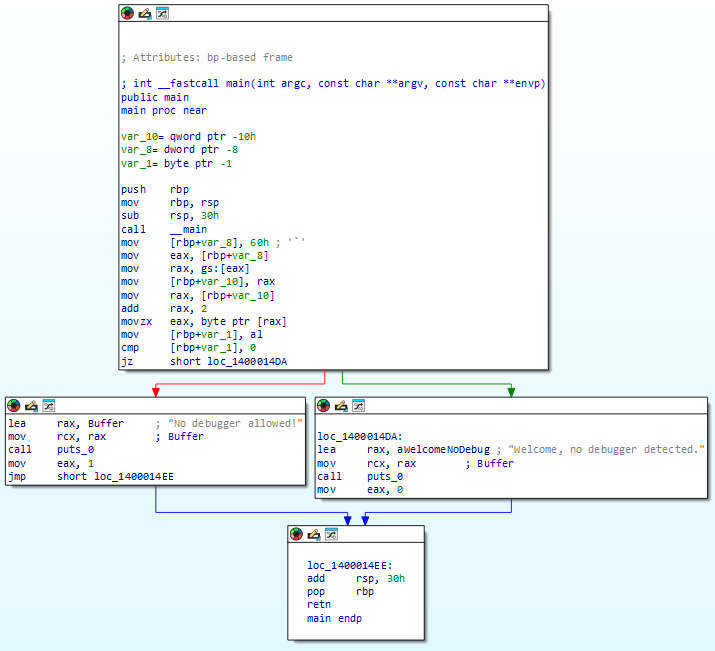This screenshot has width=715, height=651.
Task: Click group nodes icon on main block
Action: (162, 13)
